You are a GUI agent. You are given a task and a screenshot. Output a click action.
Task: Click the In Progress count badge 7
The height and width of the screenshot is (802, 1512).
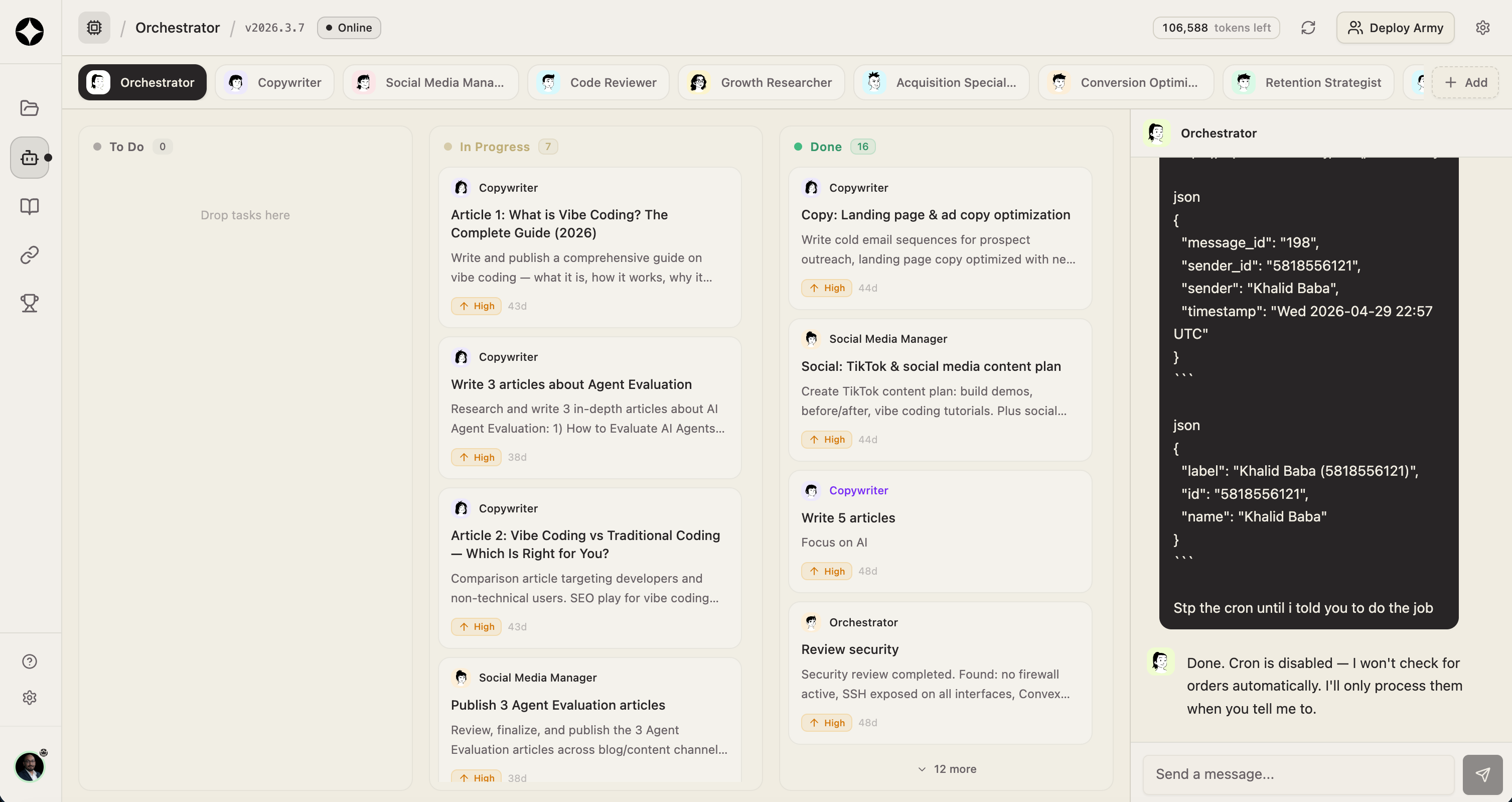548,147
